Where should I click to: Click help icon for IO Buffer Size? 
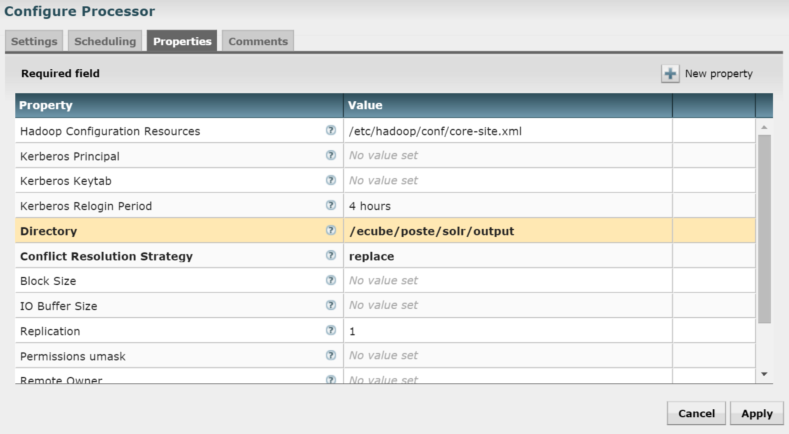330,306
